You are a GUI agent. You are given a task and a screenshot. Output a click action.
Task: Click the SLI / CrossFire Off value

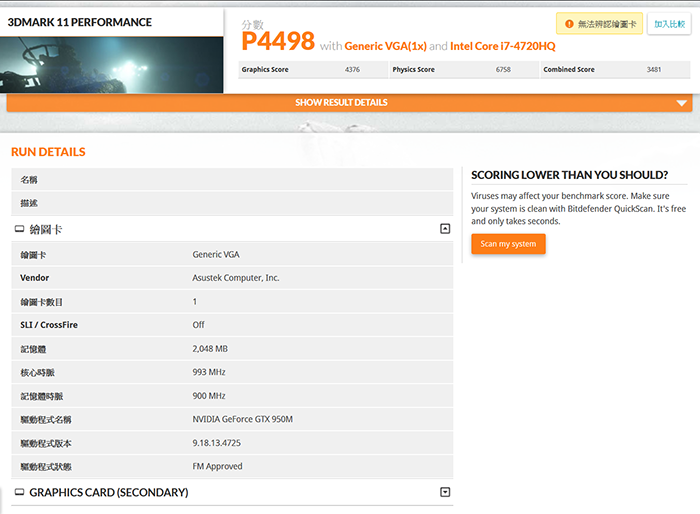[x=198, y=325]
